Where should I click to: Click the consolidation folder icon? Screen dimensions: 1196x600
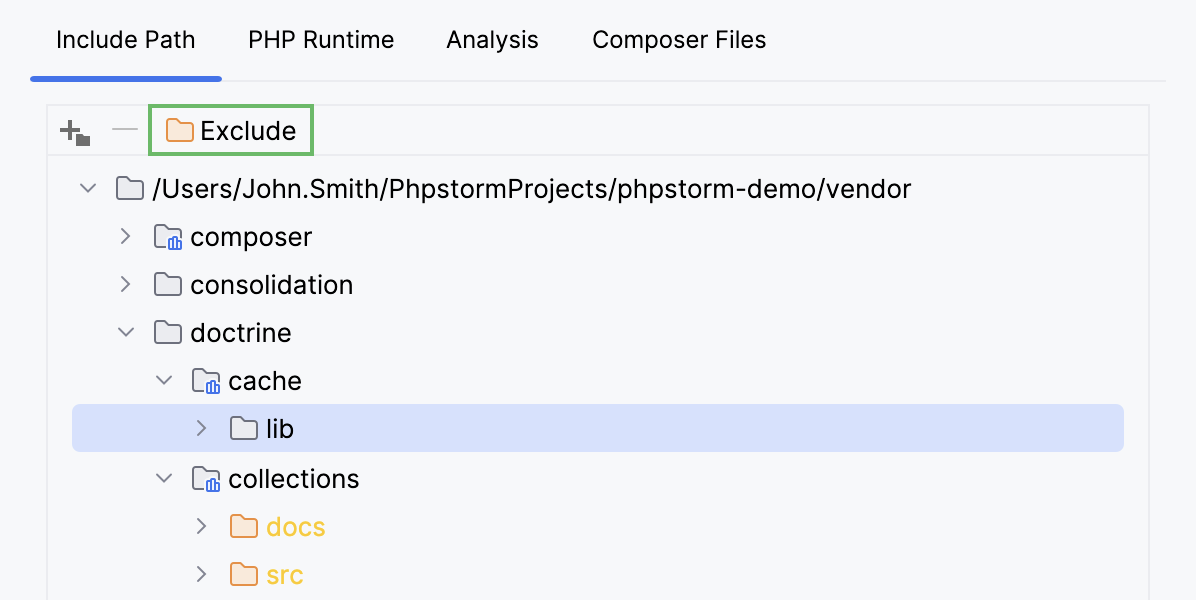tap(167, 285)
